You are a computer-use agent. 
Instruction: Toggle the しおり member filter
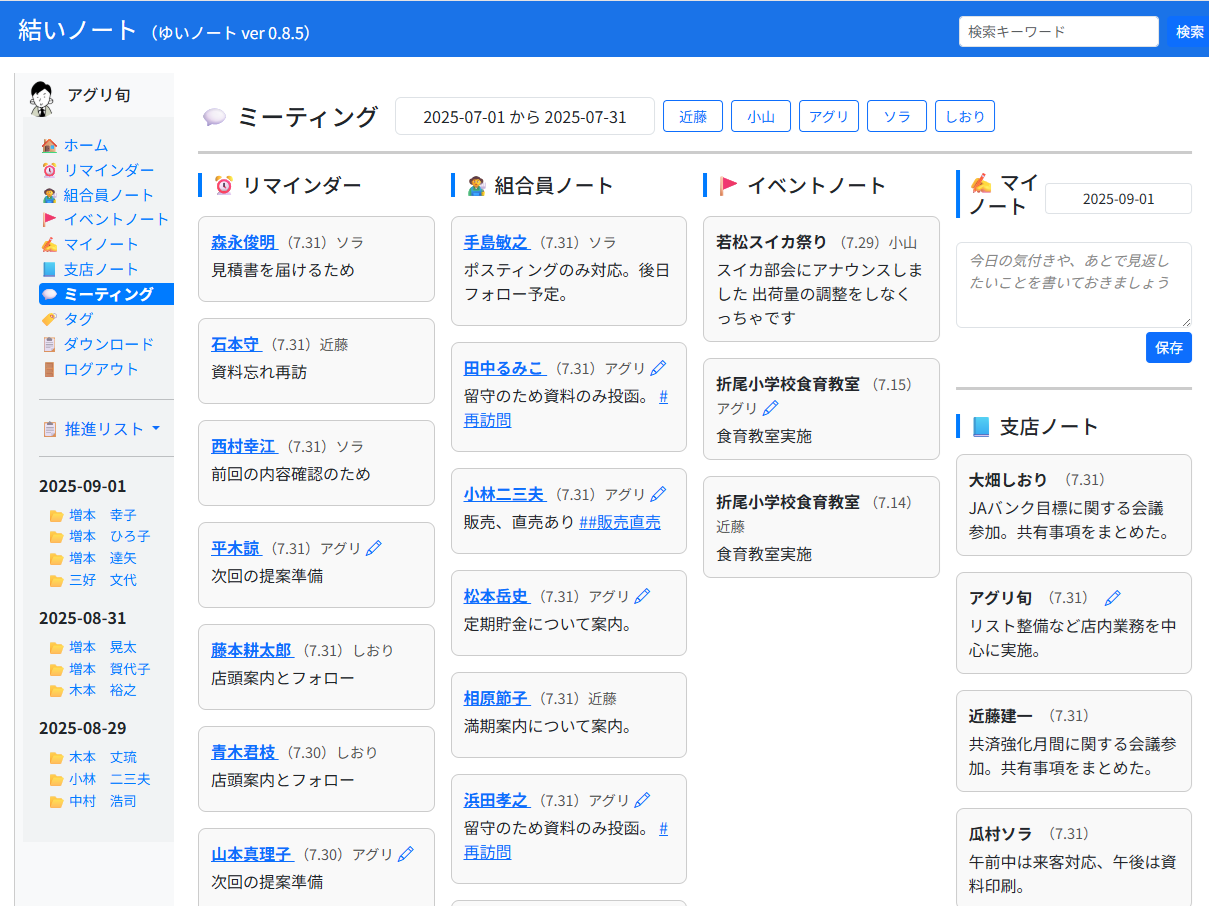964,116
